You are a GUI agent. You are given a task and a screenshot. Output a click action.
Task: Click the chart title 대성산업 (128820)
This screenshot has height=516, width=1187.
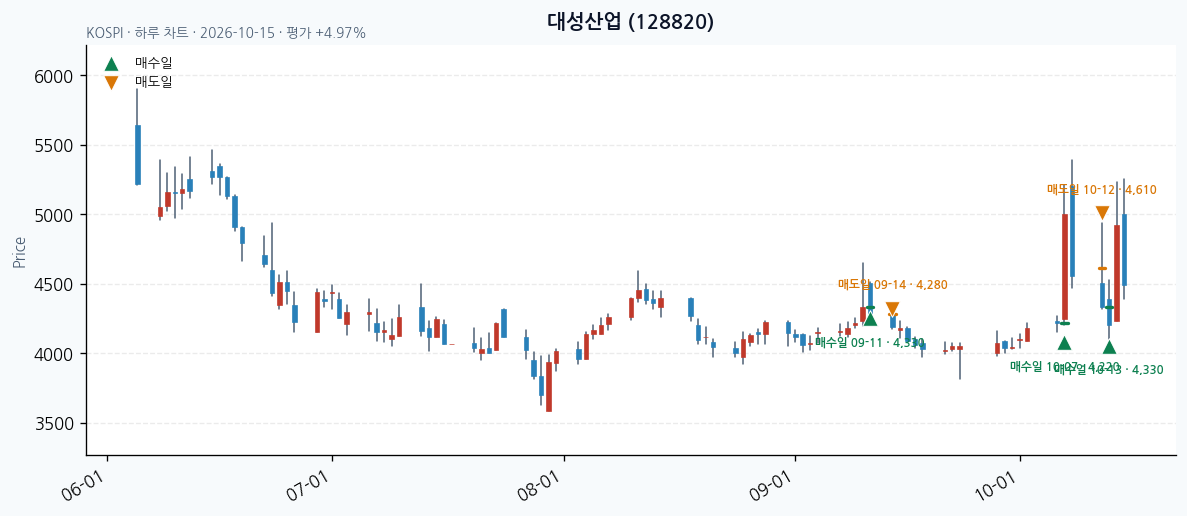[x=631, y=22]
